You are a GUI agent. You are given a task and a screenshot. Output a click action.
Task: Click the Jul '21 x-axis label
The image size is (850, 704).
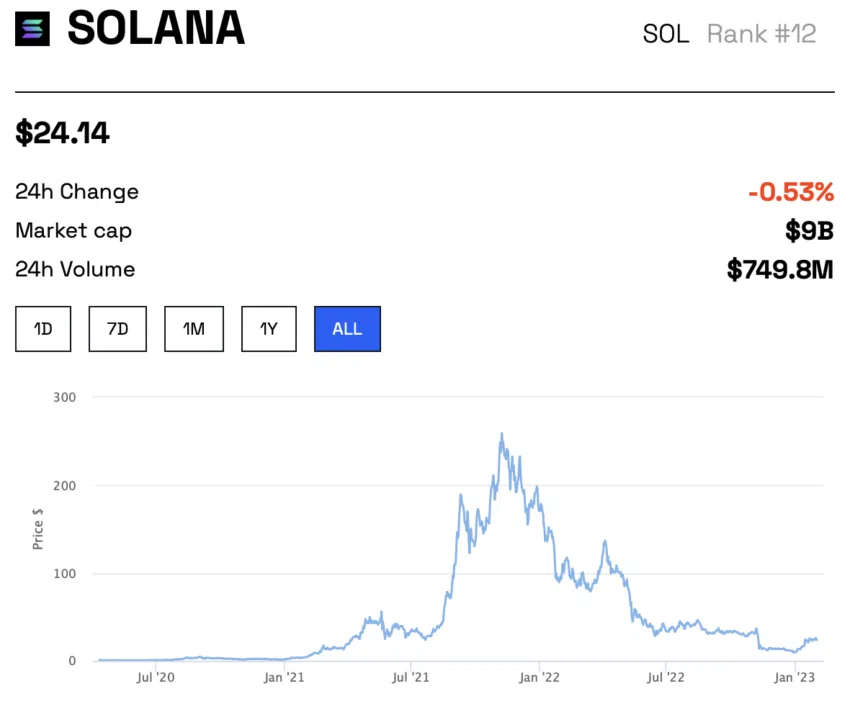[x=411, y=678]
